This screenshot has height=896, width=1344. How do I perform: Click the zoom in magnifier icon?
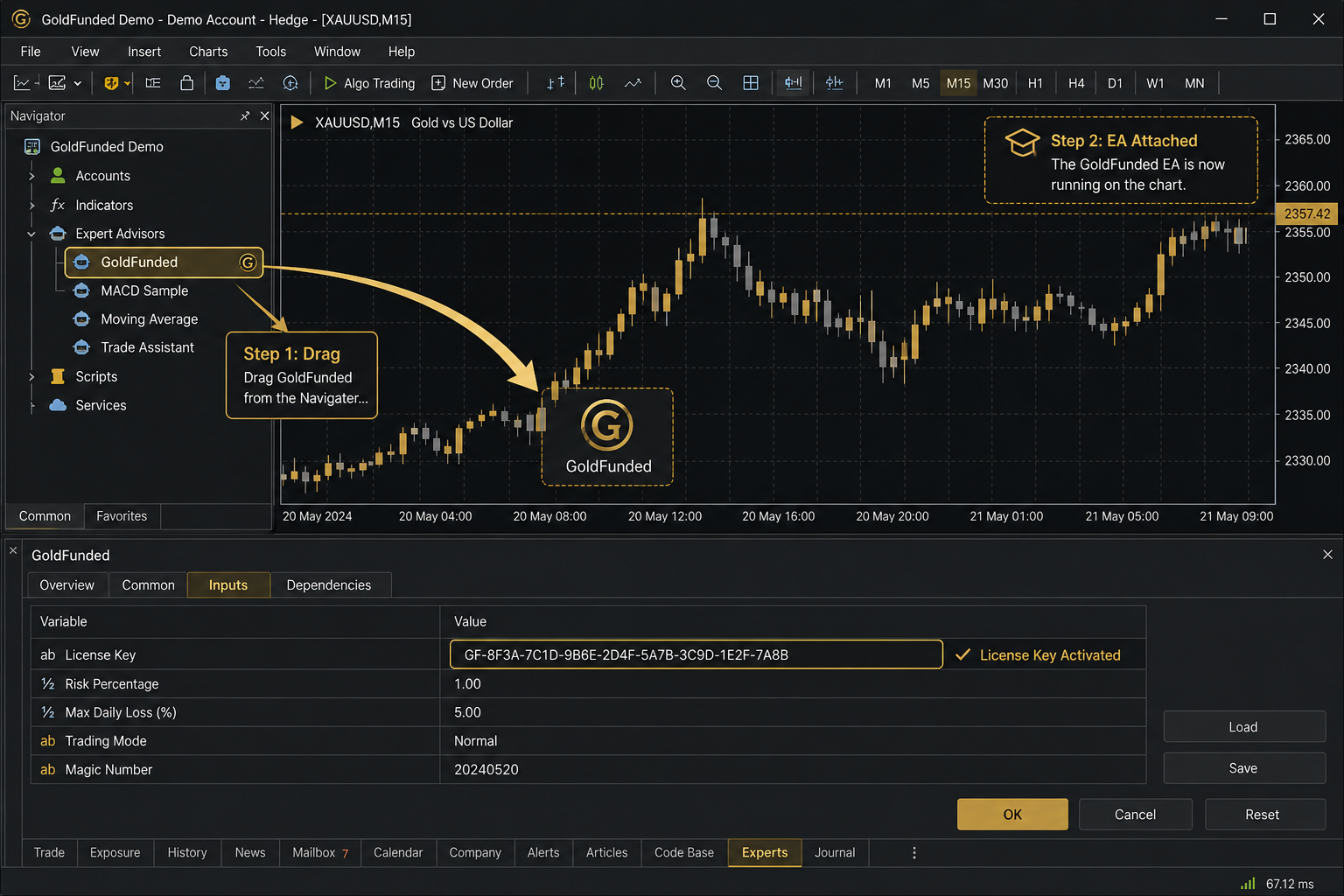[678, 83]
